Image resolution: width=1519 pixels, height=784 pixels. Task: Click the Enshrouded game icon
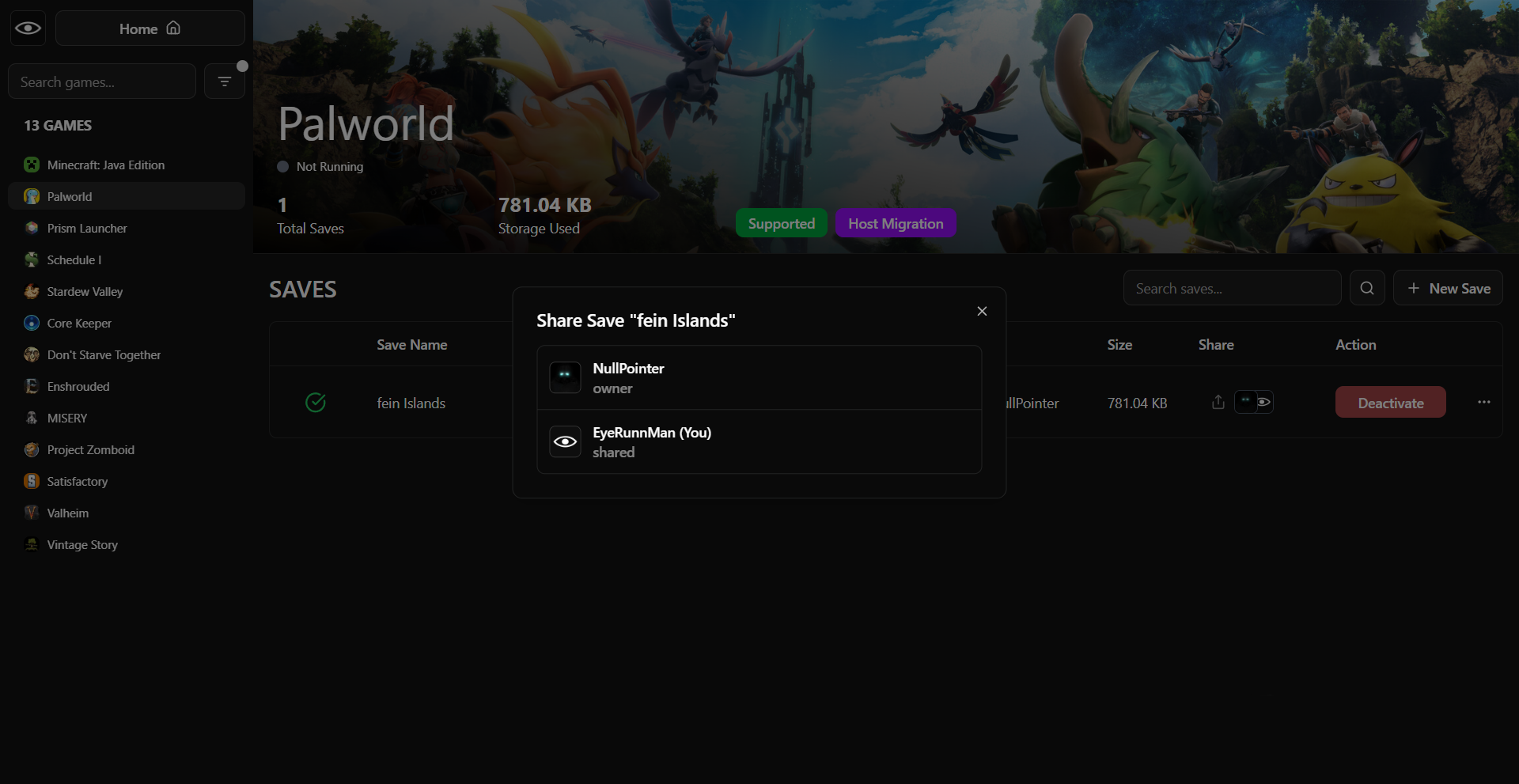pyautogui.click(x=32, y=386)
